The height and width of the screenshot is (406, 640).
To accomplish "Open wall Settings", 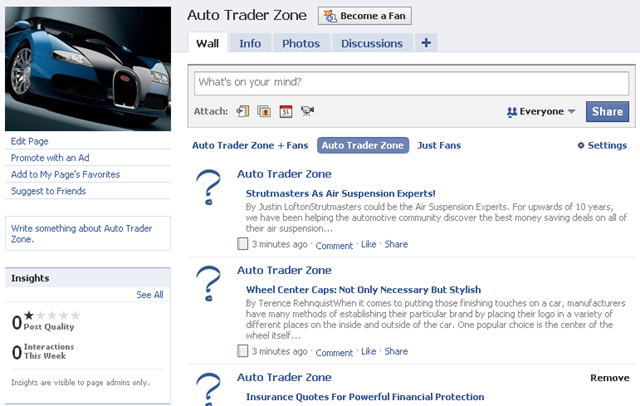I will pos(602,145).
